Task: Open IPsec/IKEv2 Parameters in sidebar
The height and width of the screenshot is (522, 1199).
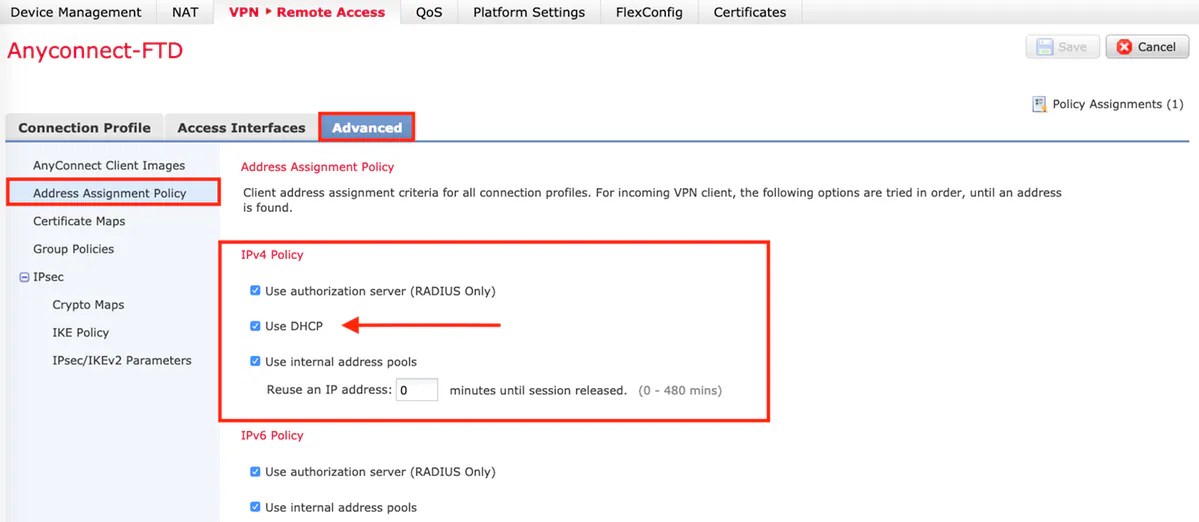Action: pyautogui.click(x=122, y=360)
